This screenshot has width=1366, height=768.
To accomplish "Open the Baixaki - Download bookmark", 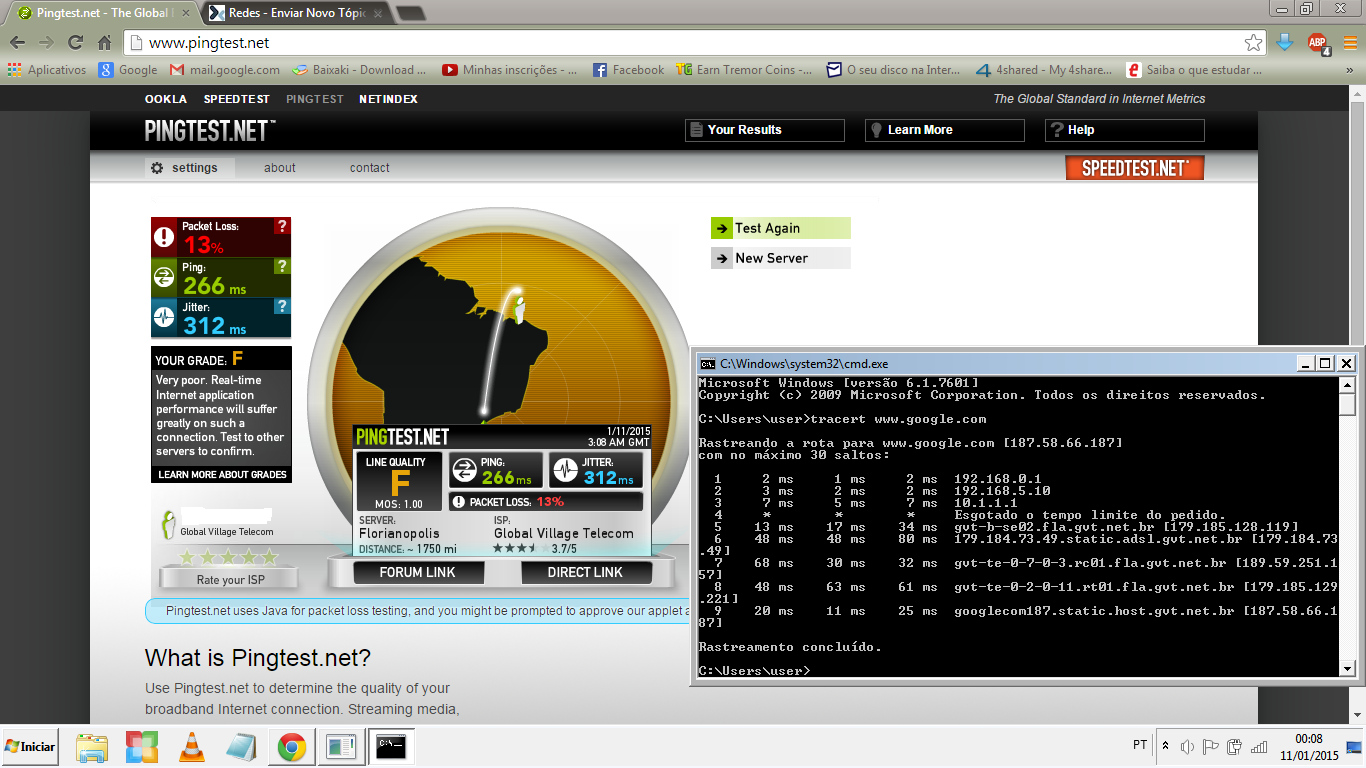I will (x=359, y=70).
